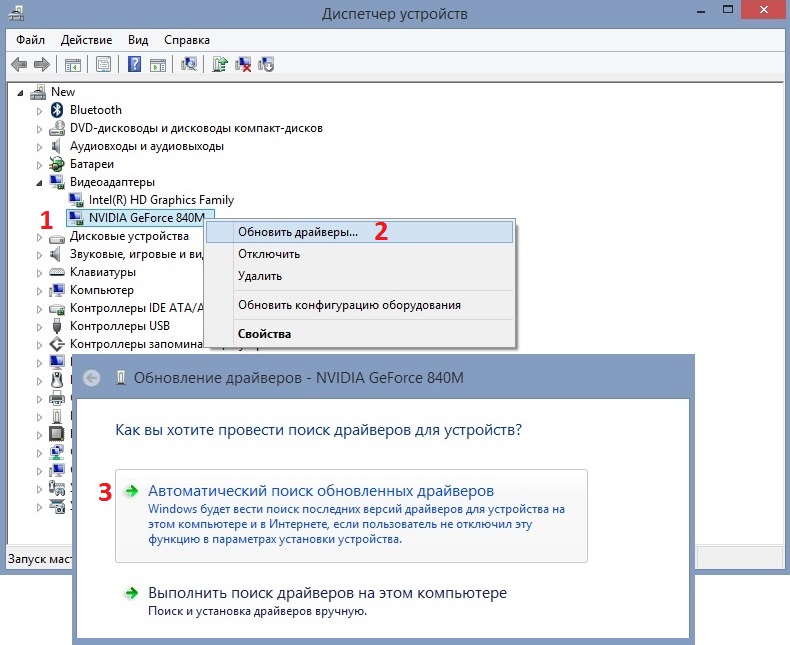Click the NVIDIA GeForce 840M adapter icon
The height and width of the screenshot is (645, 790).
(x=76, y=218)
